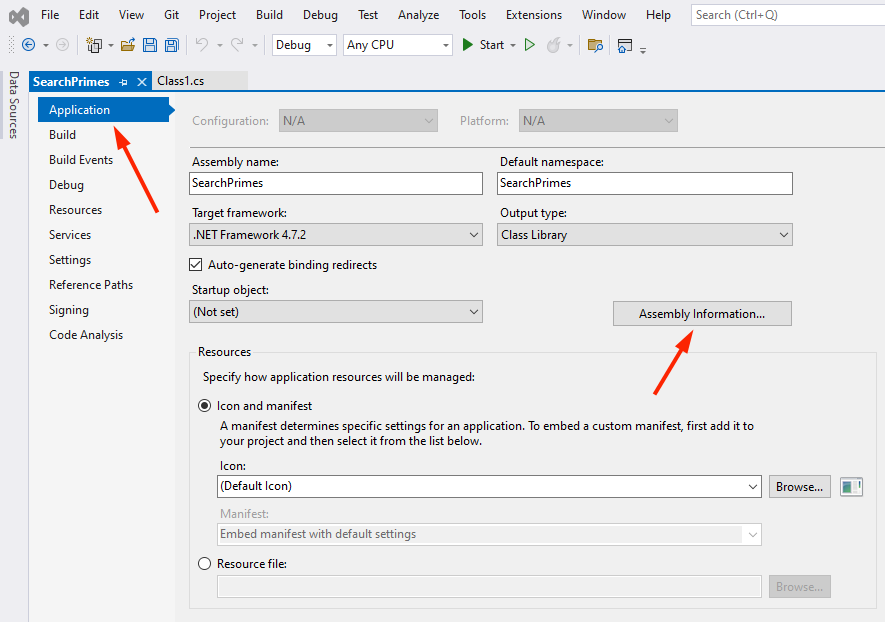This screenshot has width=885, height=622.
Task: Save the current file with the disk icon
Action: [150, 45]
